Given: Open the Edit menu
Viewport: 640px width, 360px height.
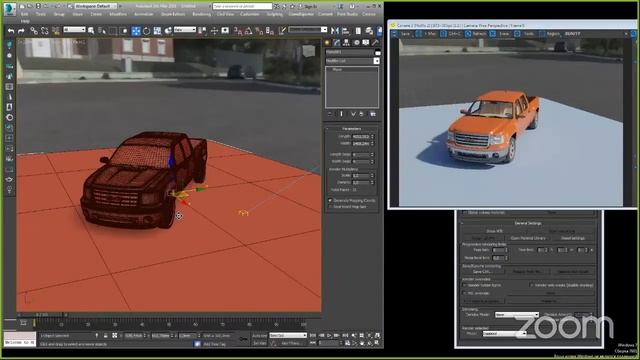Looking at the screenshot, I should tap(24, 14).
